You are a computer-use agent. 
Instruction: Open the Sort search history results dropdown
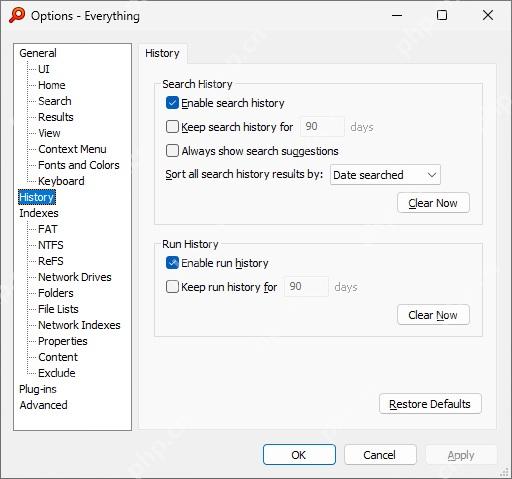[385, 175]
